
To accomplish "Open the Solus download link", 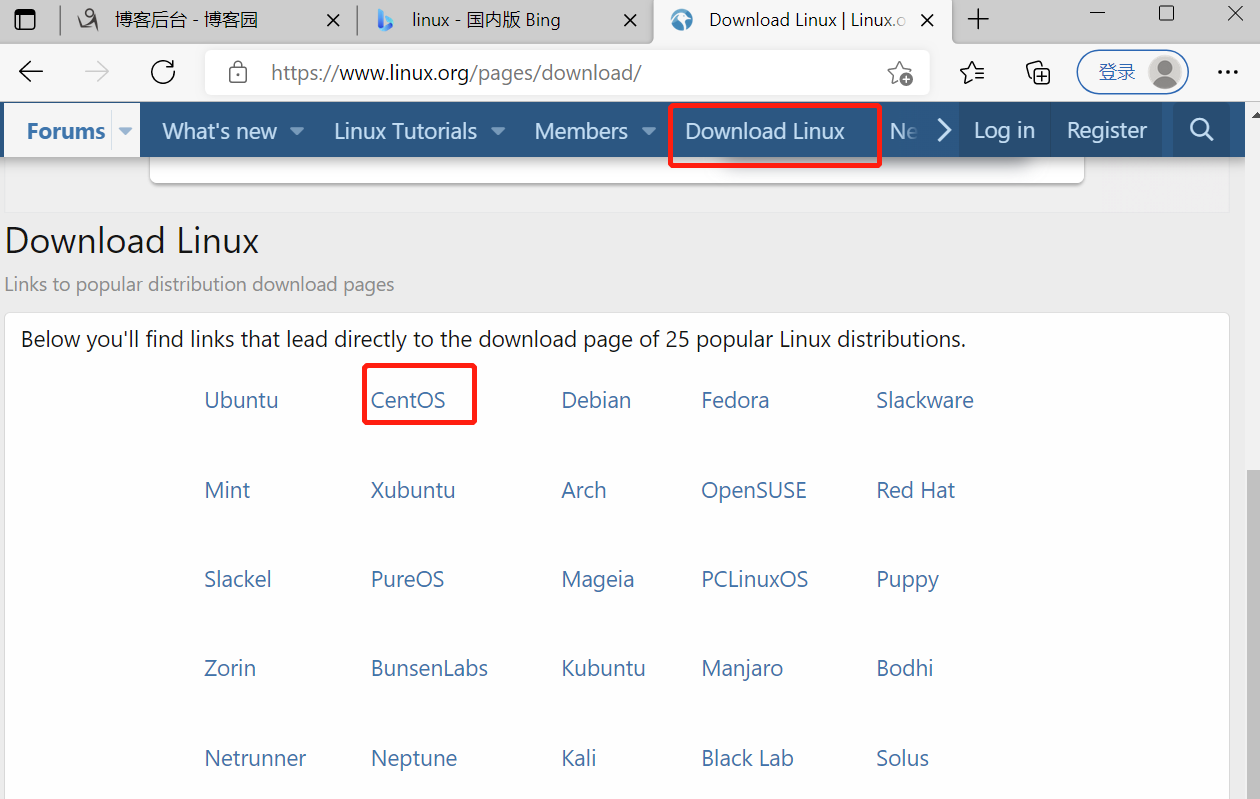I will tap(903, 758).
